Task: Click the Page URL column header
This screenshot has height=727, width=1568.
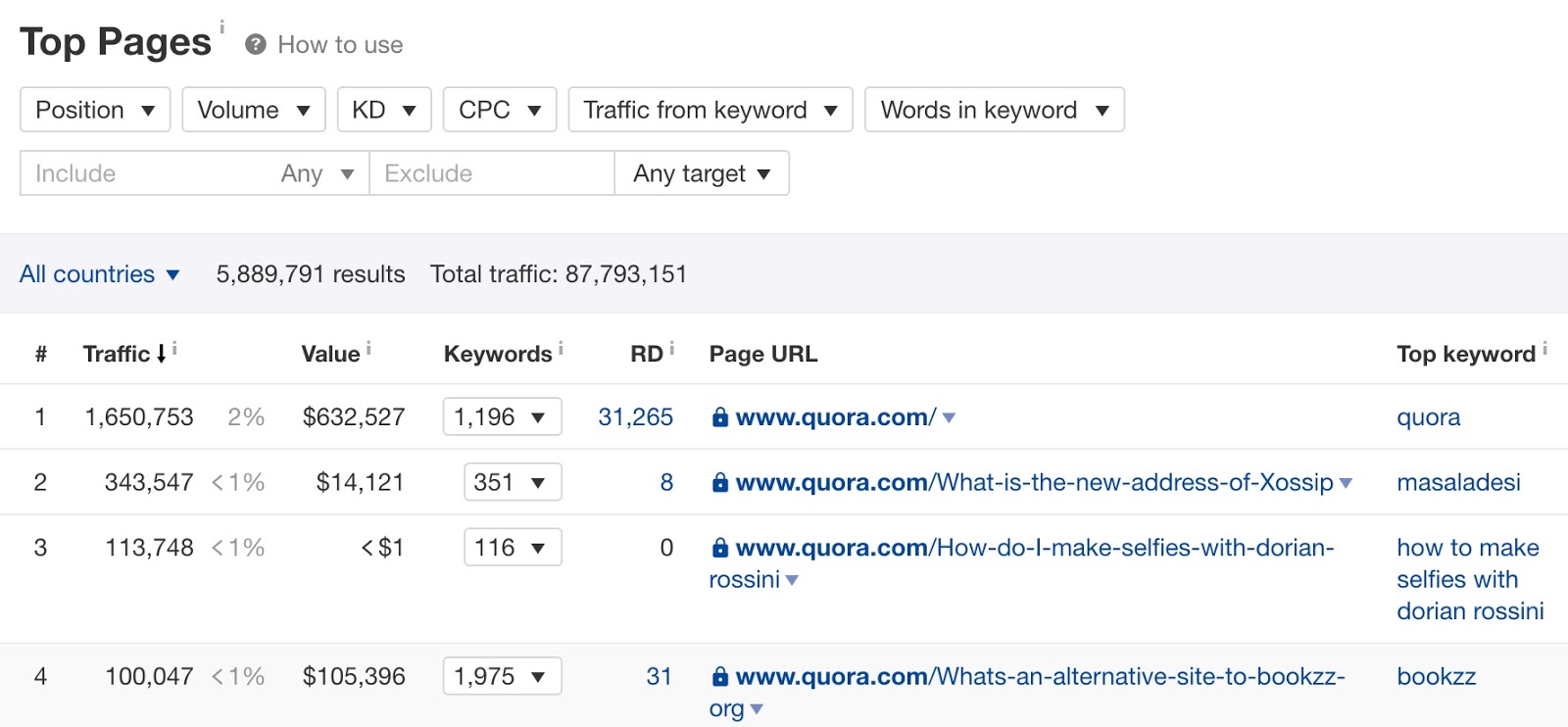Action: (x=763, y=354)
